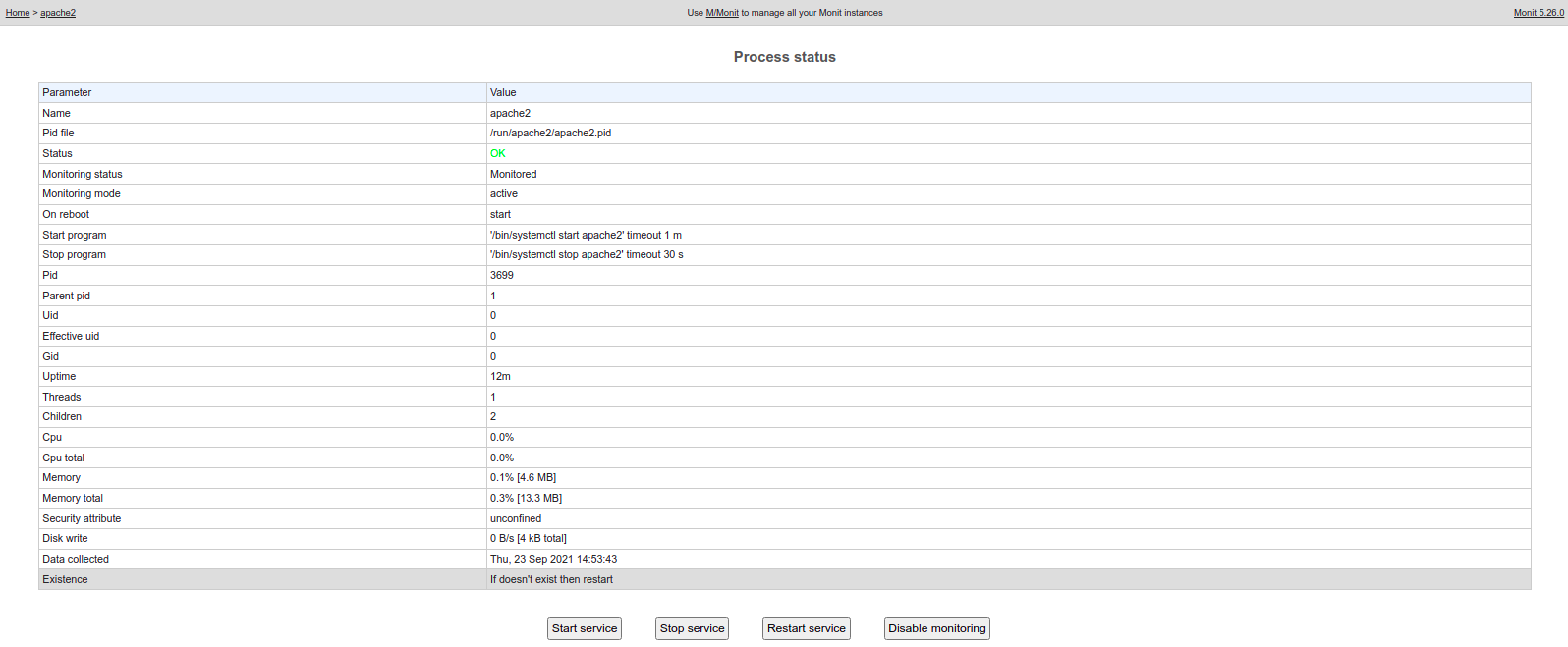Click the Process status page heading

(x=785, y=57)
